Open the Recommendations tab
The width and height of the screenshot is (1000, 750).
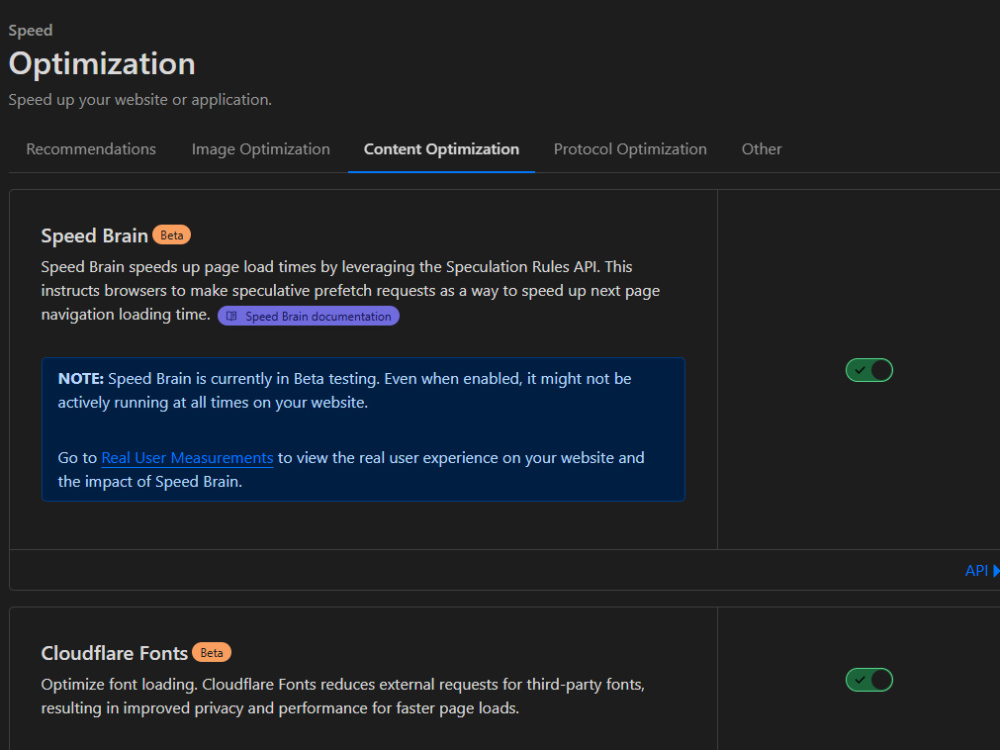tap(91, 149)
